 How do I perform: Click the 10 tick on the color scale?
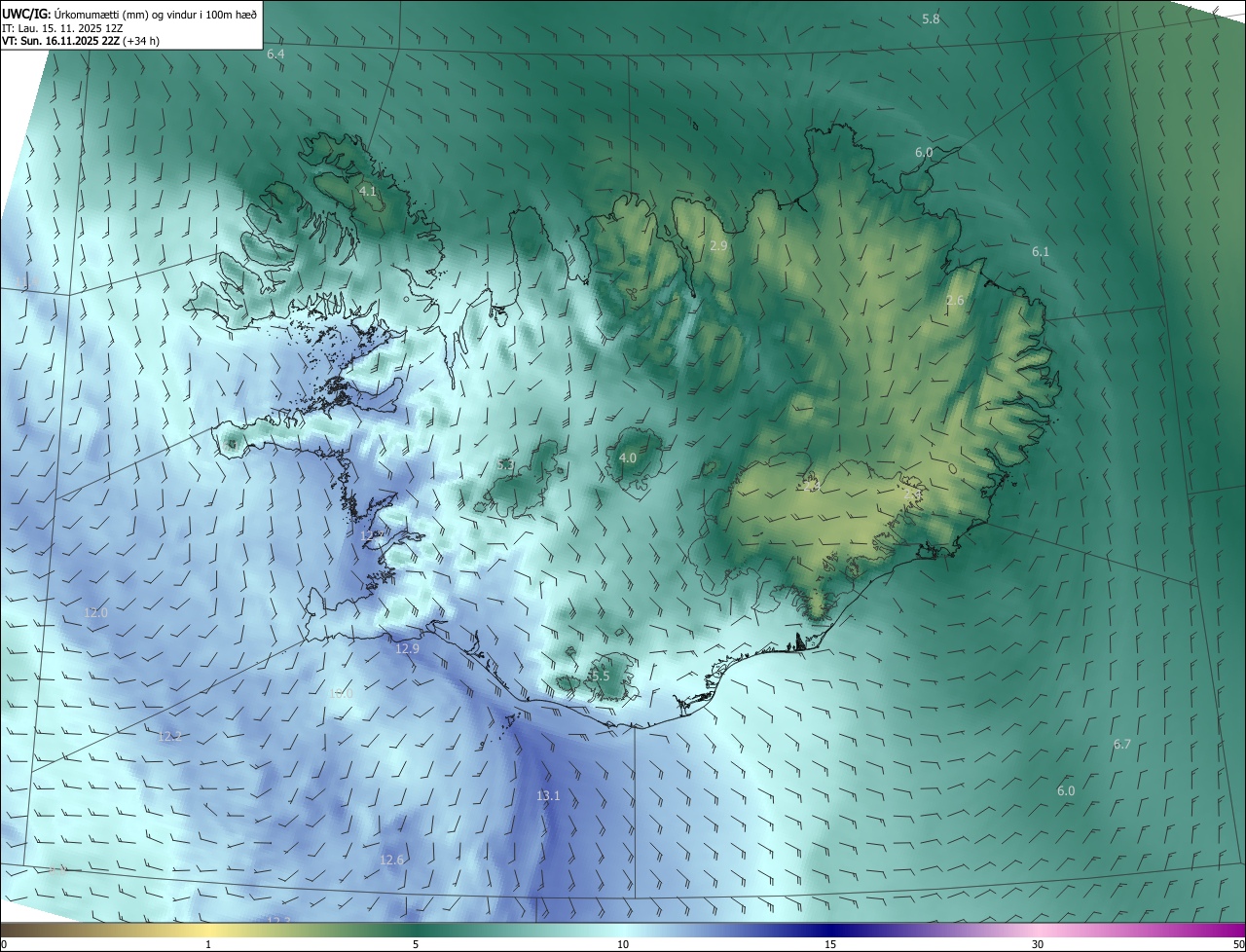[623, 944]
